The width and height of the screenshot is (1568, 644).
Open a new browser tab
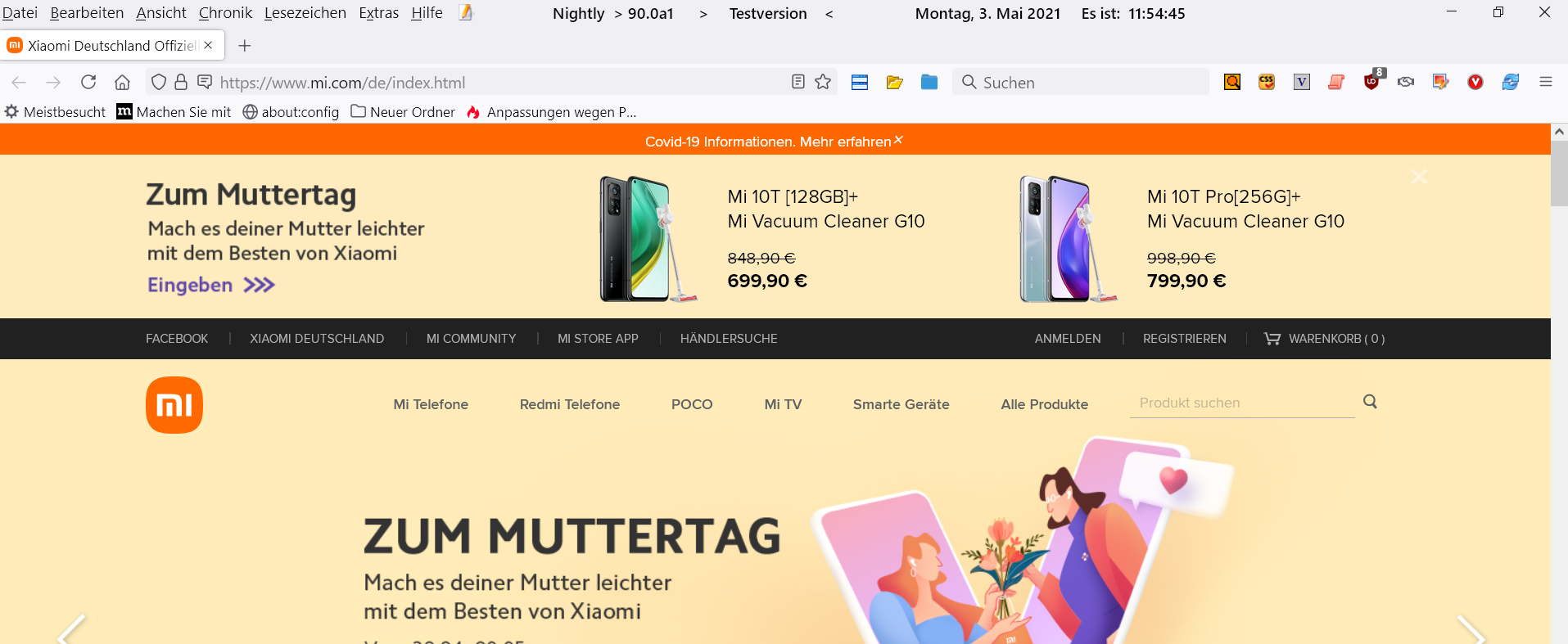pos(244,46)
